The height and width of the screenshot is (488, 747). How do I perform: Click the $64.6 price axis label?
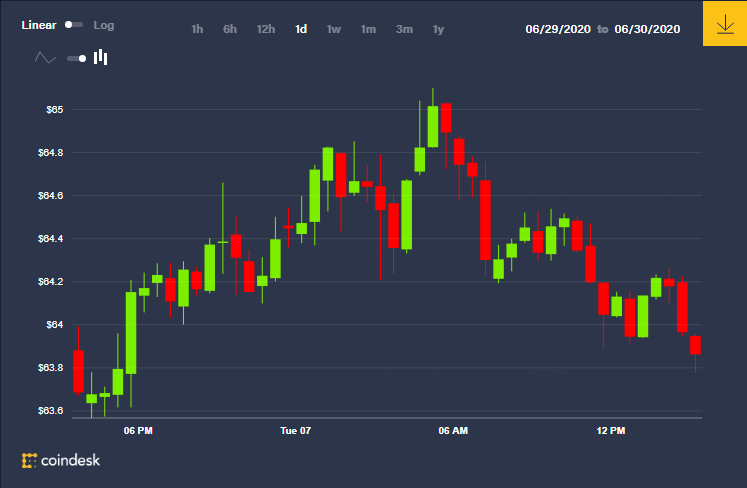(x=50, y=195)
